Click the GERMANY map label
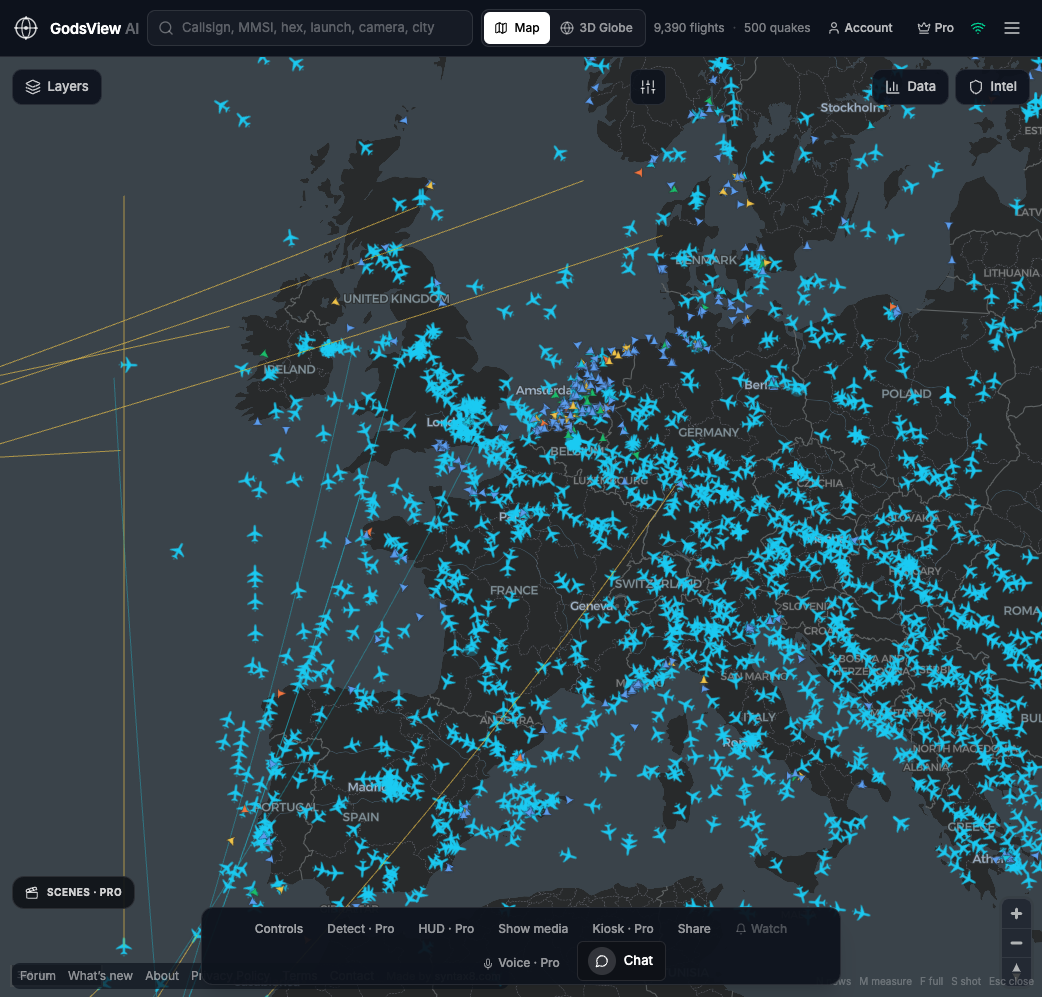This screenshot has width=1042, height=997. coord(708,433)
